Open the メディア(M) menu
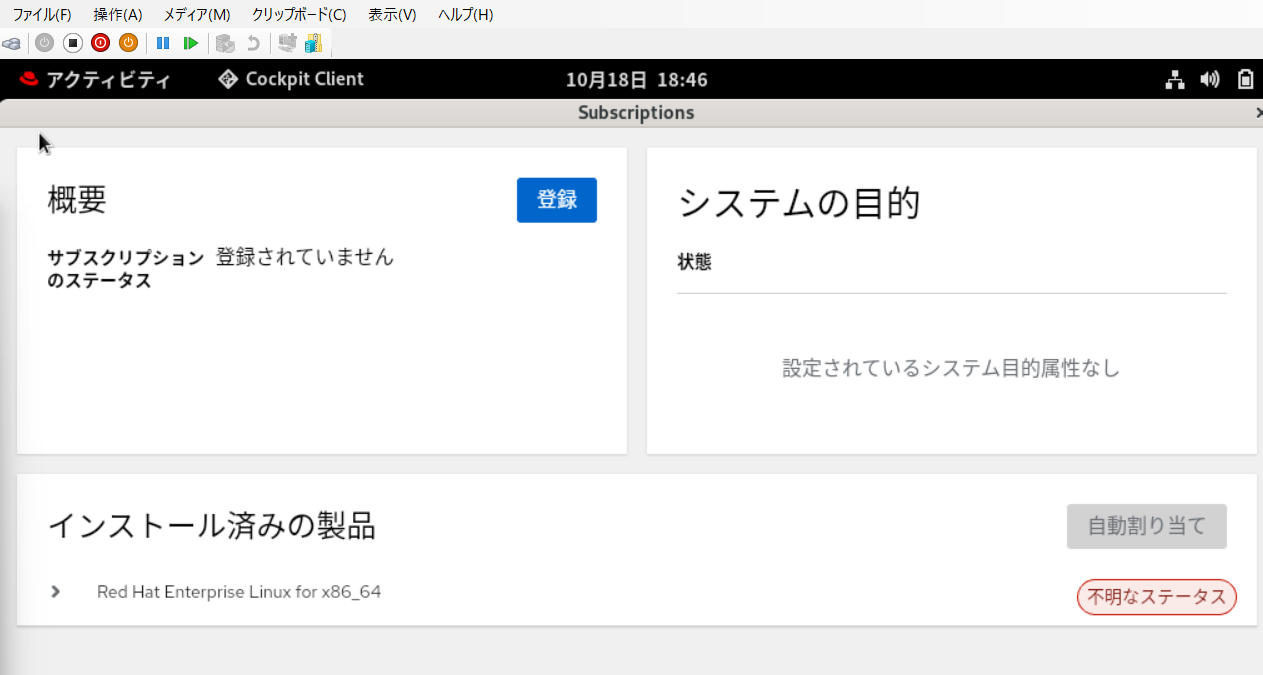This screenshot has height=675, width=1263. 197,15
